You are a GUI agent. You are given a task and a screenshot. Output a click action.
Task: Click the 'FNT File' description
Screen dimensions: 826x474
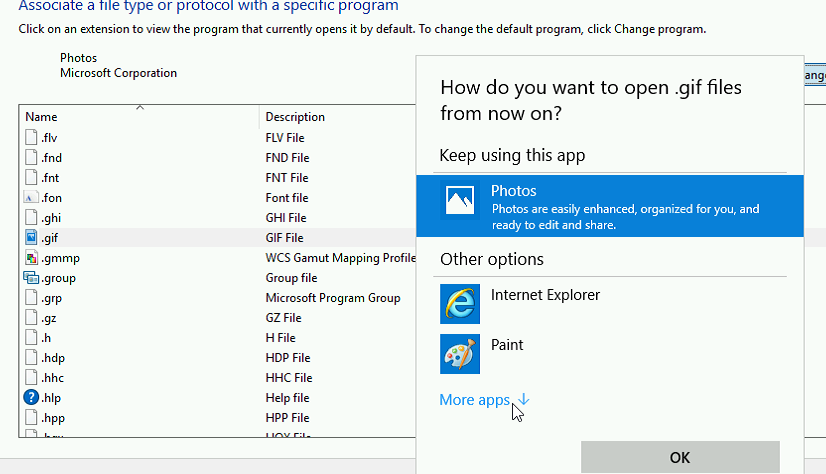[287, 177]
